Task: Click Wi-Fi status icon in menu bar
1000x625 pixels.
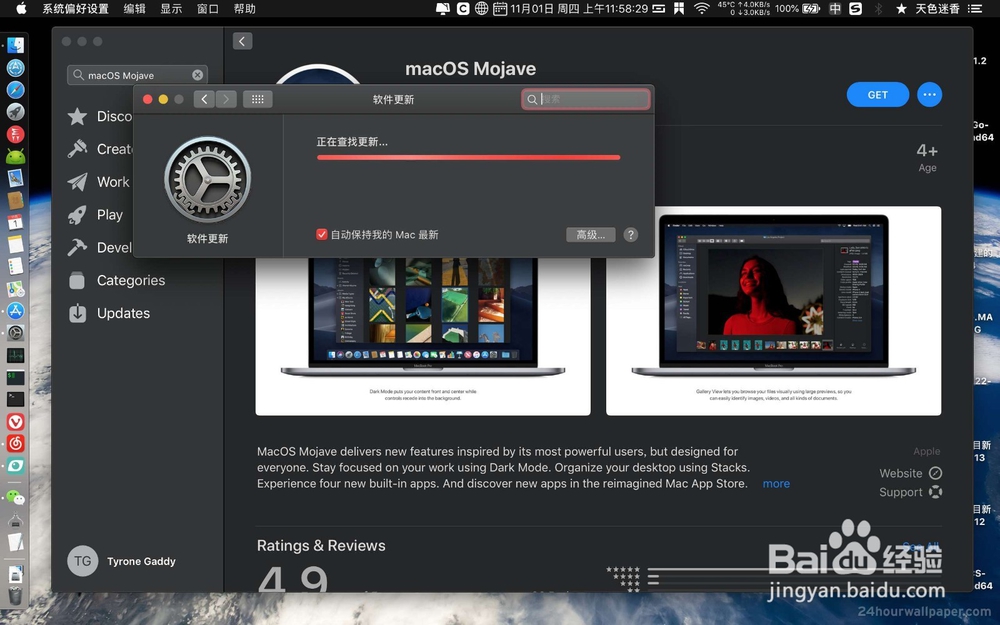Action: pos(702,8)
